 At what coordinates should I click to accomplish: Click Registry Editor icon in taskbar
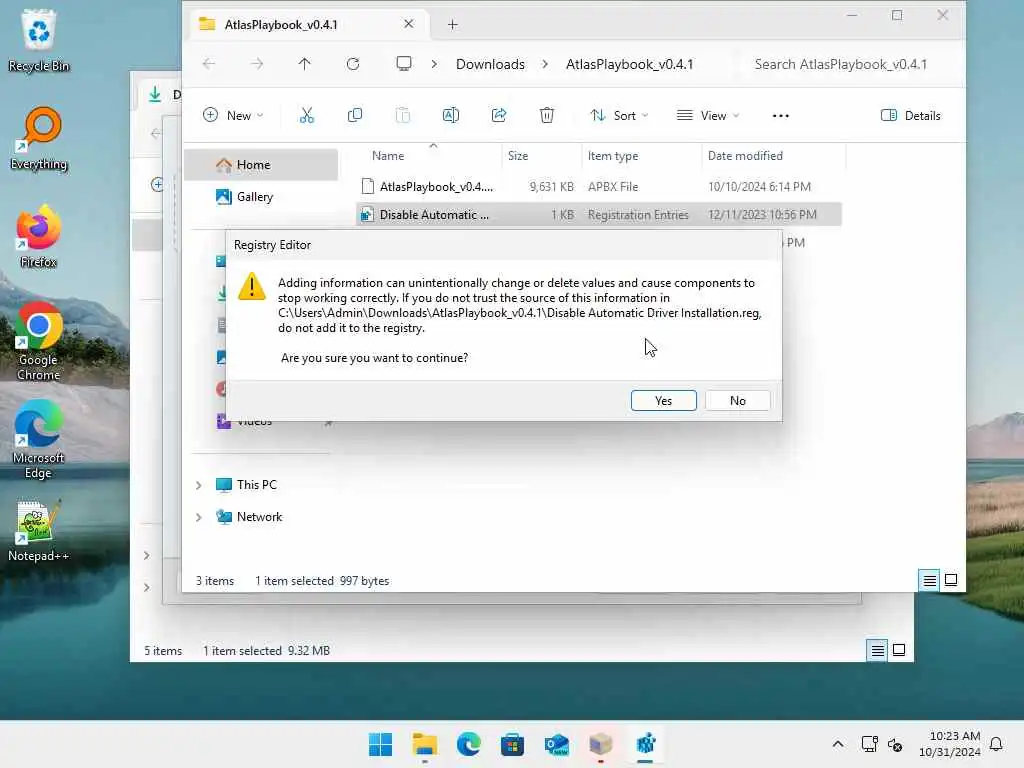(645, 744)
